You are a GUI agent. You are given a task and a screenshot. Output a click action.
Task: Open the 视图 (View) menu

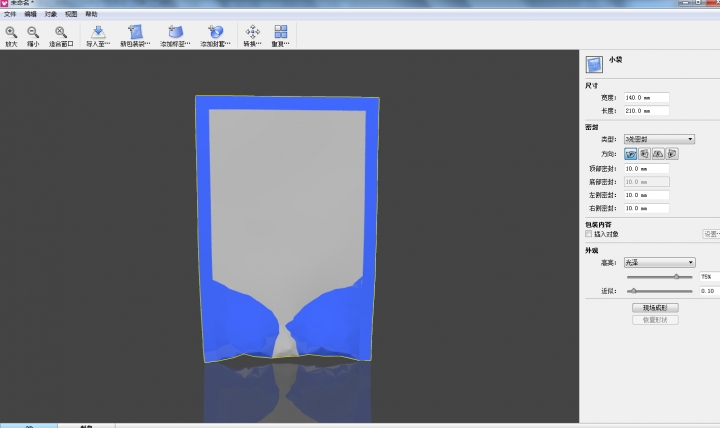pyautogui.click(x=71, y=15)
